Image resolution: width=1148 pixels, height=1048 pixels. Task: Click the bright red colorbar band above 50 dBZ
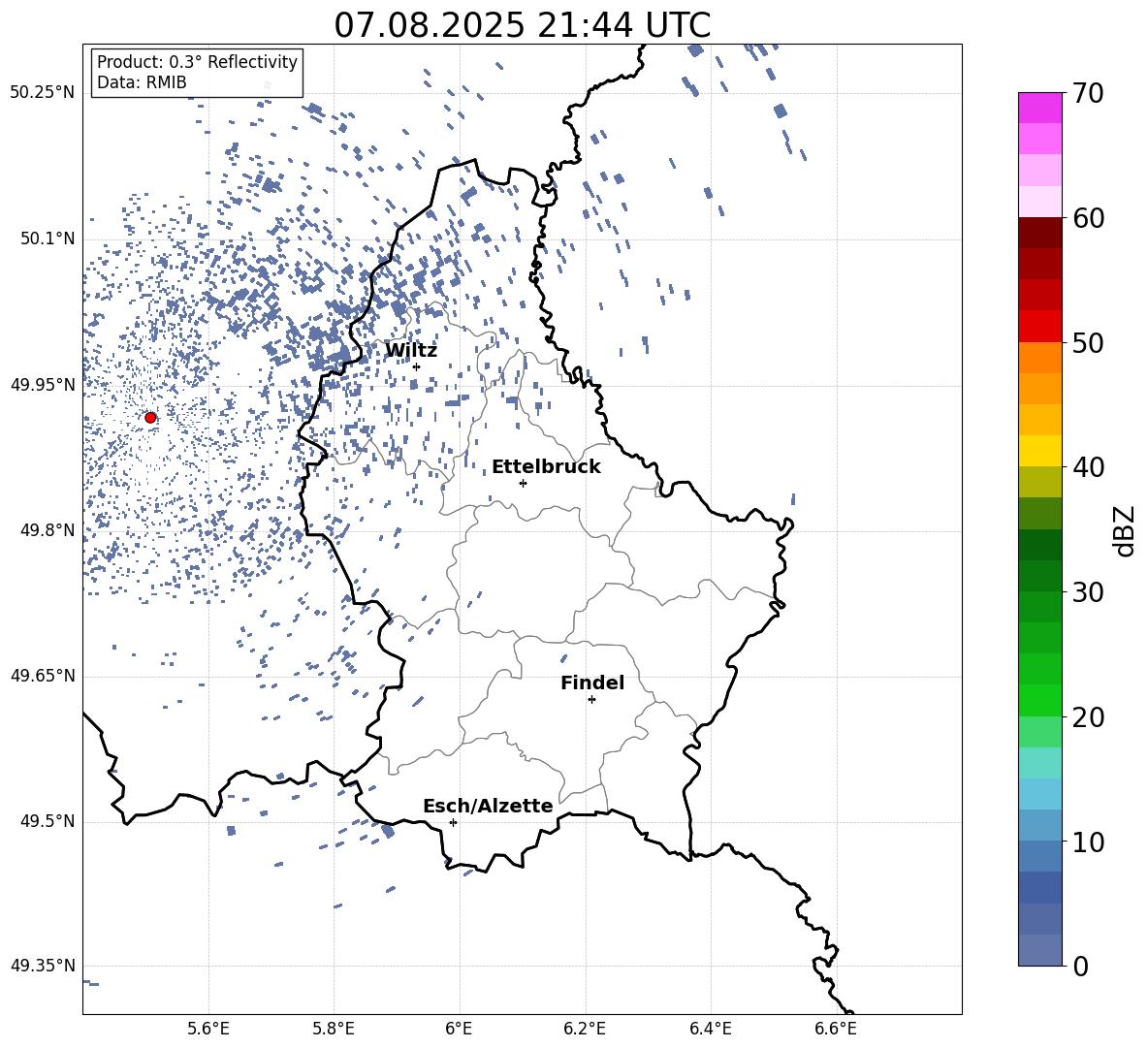tap(1040, 327)
